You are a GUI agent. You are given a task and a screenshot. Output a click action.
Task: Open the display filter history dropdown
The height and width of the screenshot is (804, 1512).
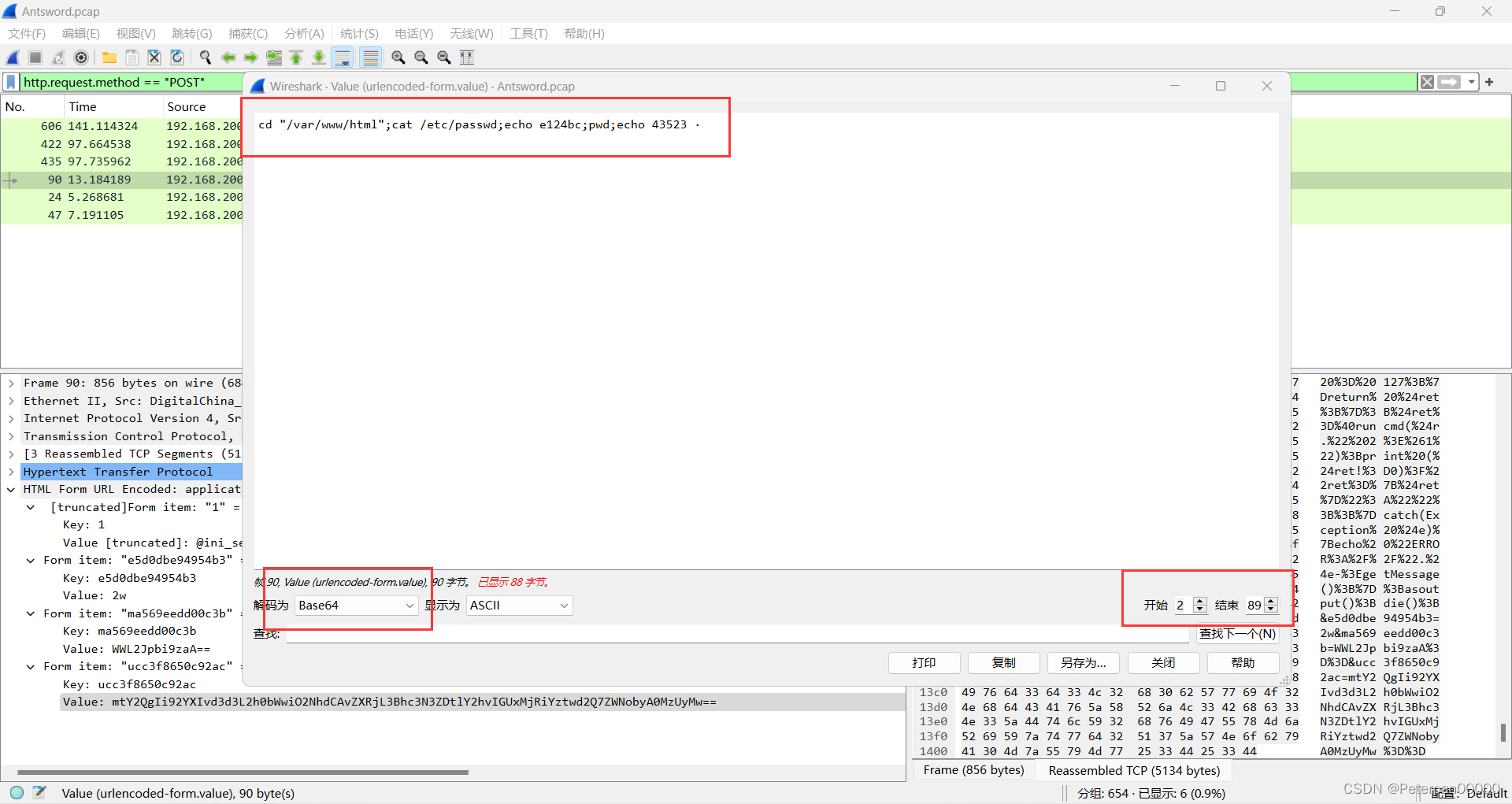1471,82
